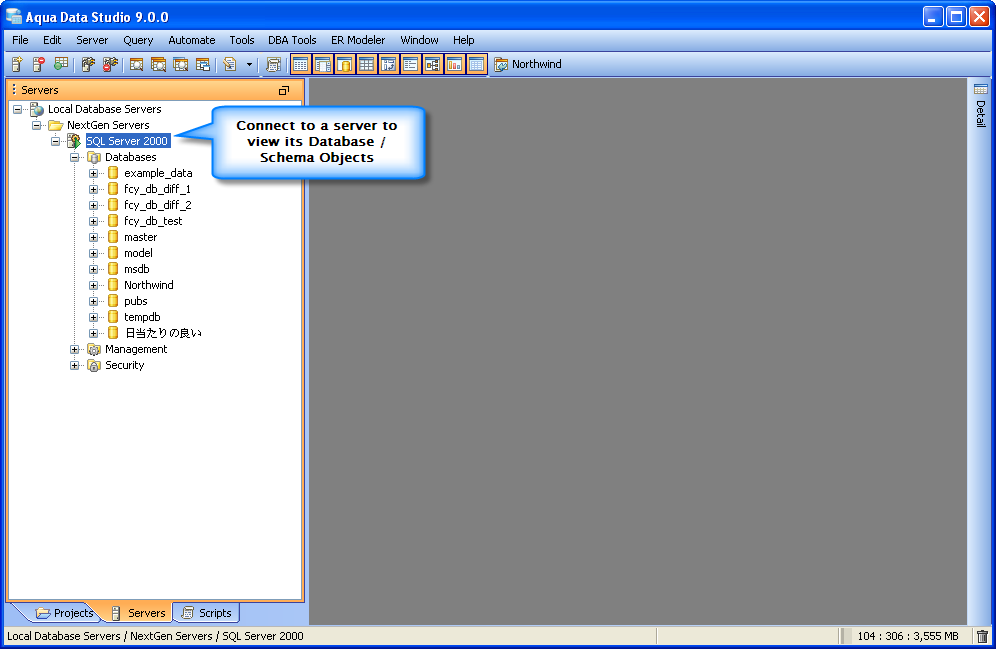
Task: Click the register server icon with star
Action: pos(17,64)
